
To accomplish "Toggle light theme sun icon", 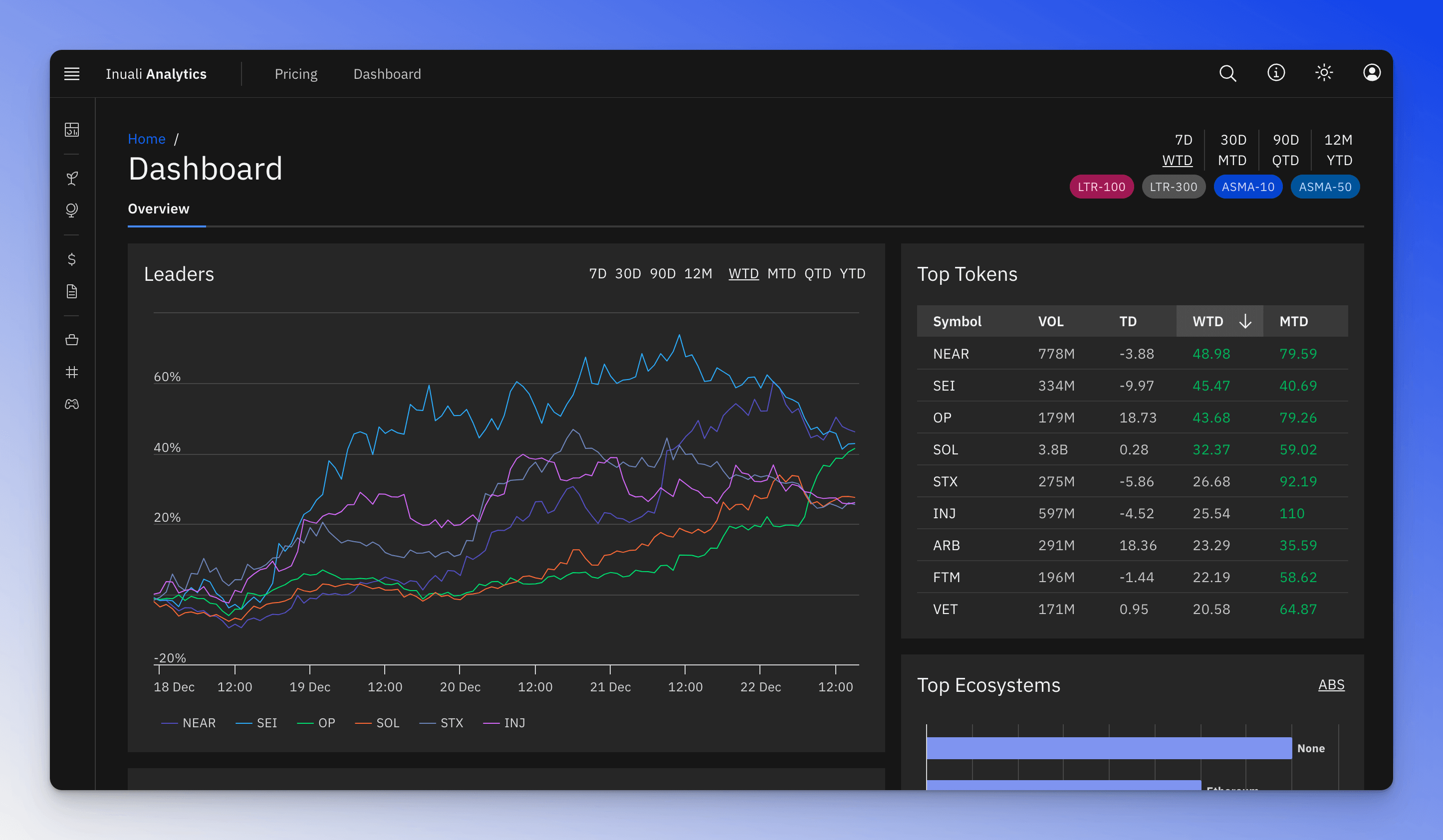I will 1324,73.
